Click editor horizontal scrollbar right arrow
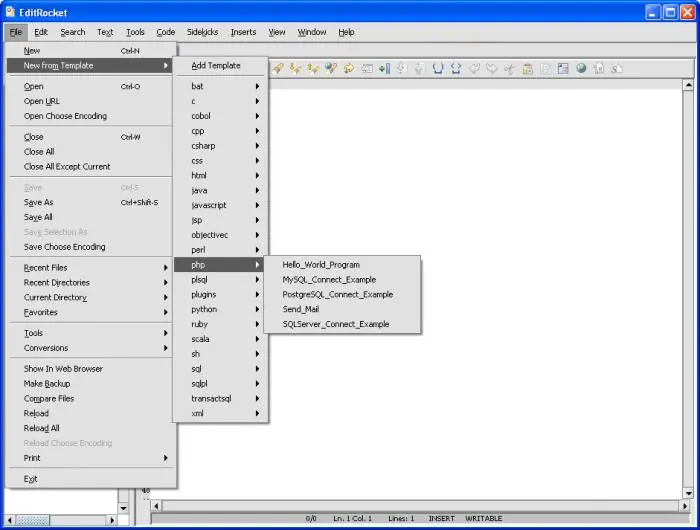This screenshot has width=700, height=530. (x=685, y=506)
